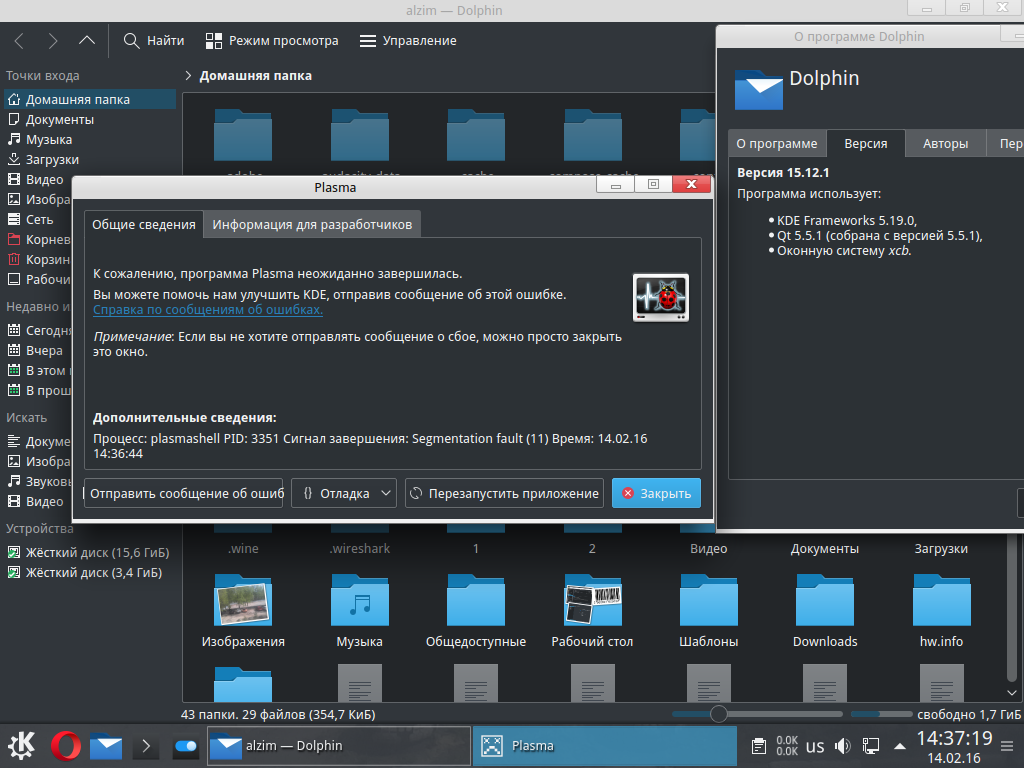The image size is (1024, 768).
Task: Select Версия tab in About Dolphin
Action: 866,144
